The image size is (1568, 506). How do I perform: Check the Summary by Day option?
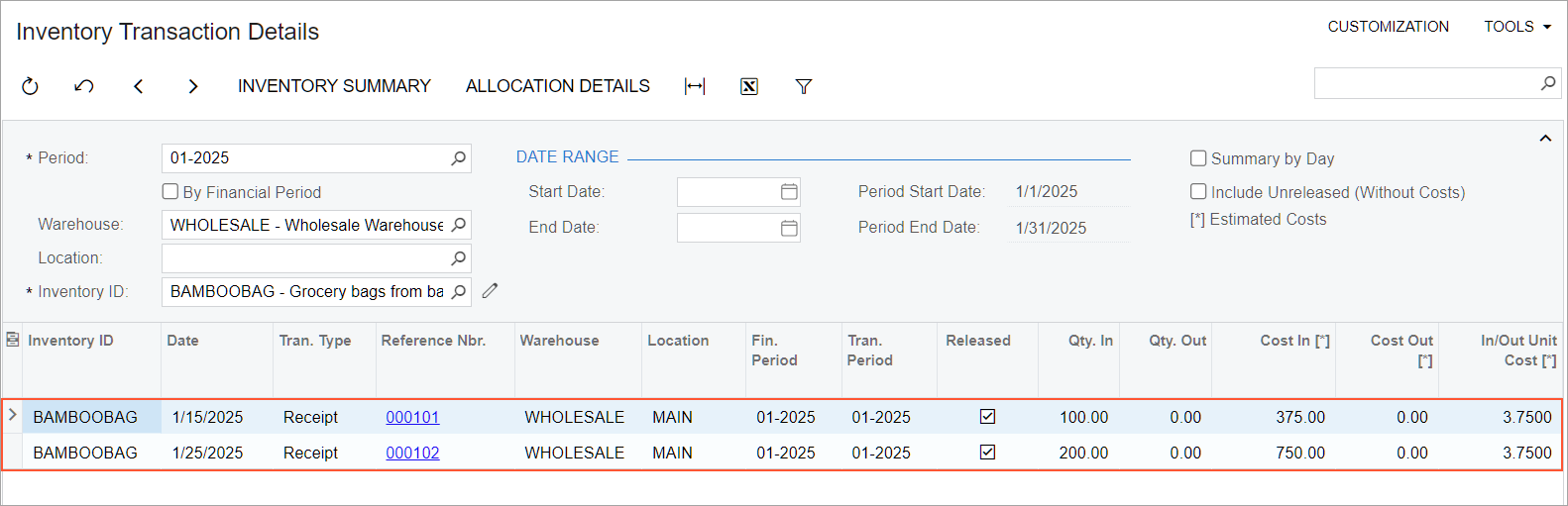coord(1198,158)
